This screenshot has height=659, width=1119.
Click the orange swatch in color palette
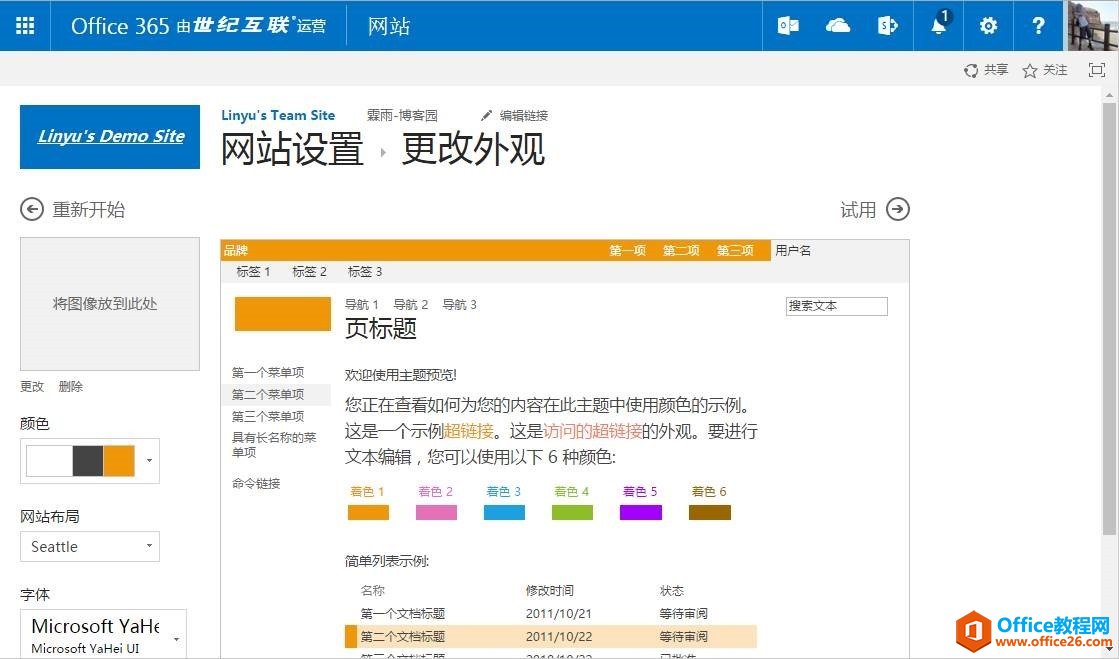tap(119, 461)
